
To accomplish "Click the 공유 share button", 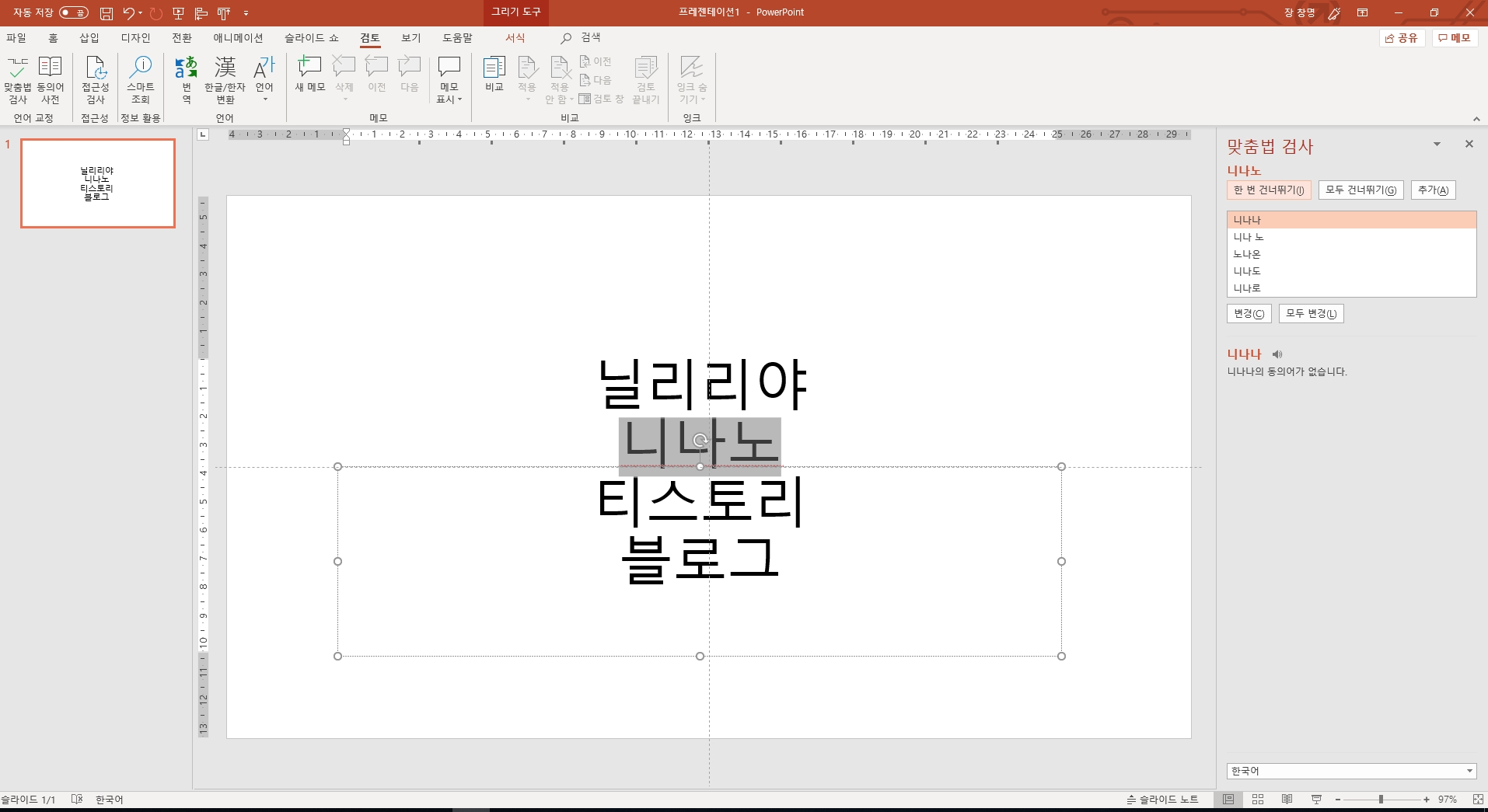I will point(1401,38).
